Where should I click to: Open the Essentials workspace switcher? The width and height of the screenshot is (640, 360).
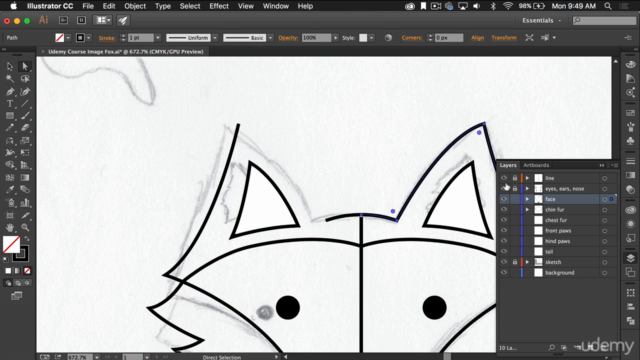point(541,20)
